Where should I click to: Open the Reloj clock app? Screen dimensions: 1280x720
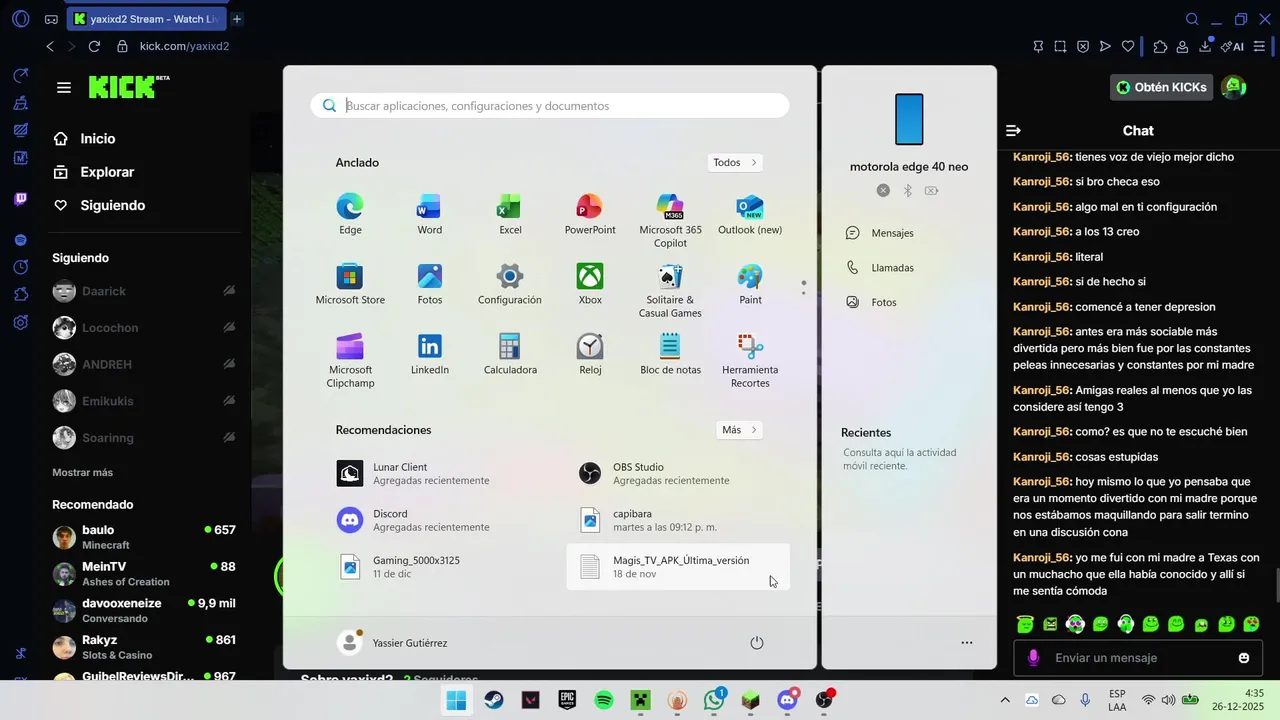590,355
